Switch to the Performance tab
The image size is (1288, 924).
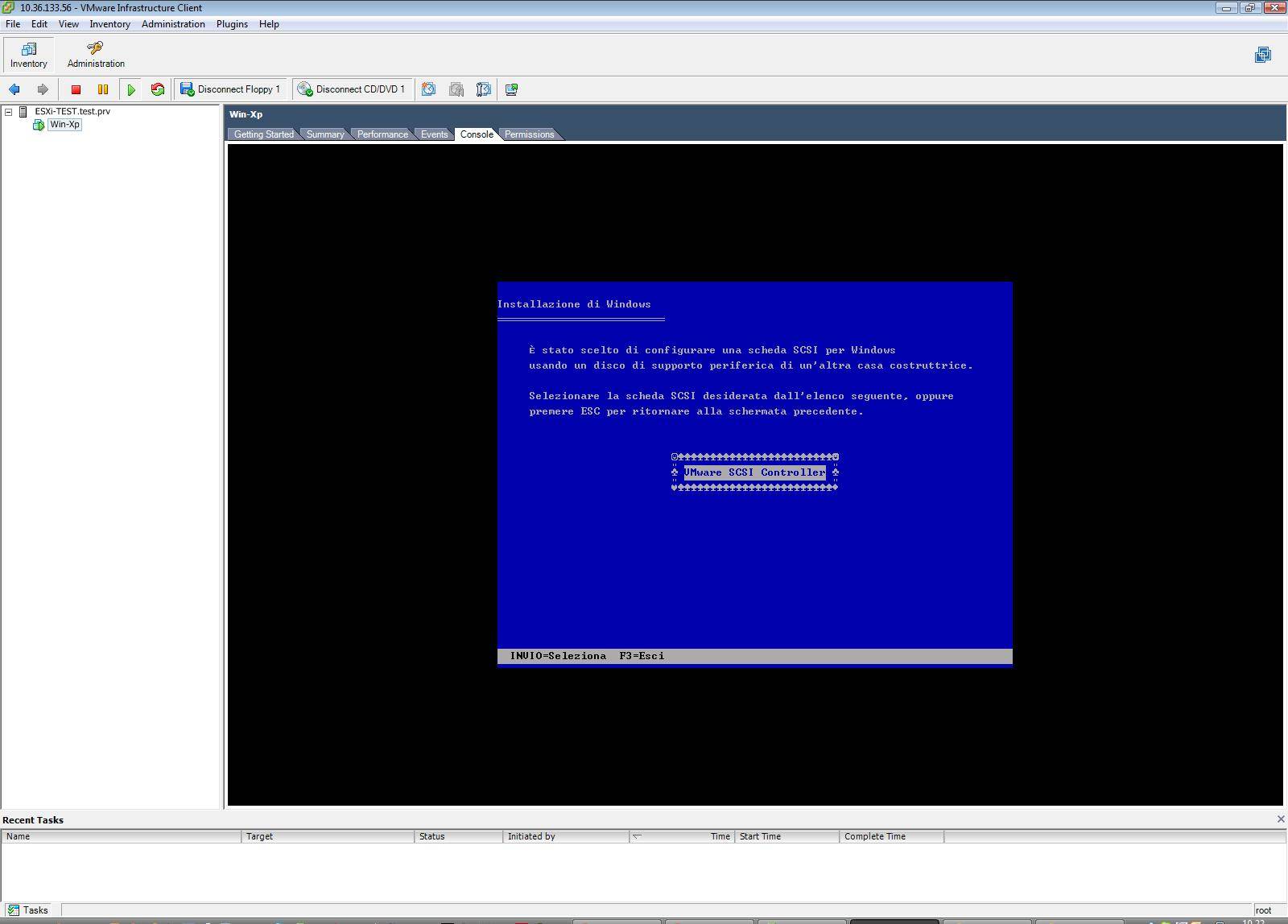coord(382,134)
